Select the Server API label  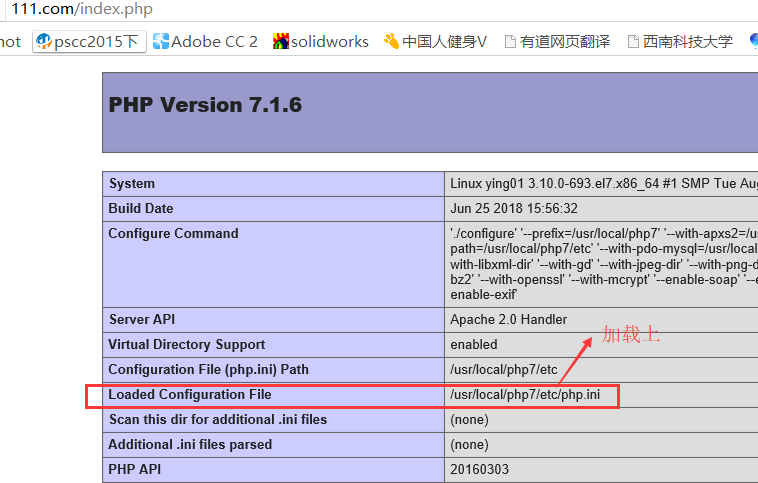pos(142,320)
